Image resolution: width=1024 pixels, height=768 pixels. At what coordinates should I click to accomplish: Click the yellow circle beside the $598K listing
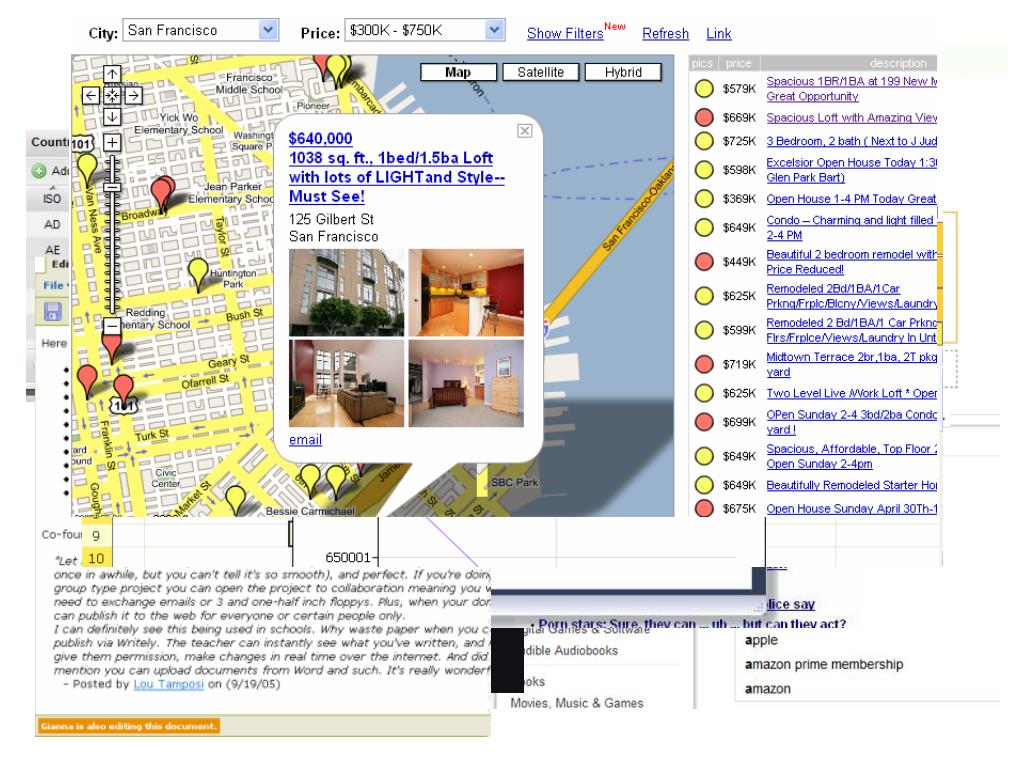click(704, 170)
